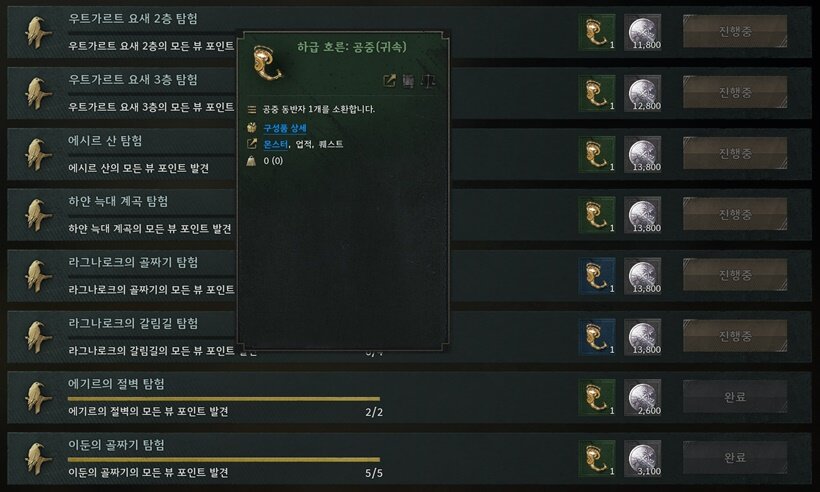820x492 pixels.
Task: Click the 진행중 button for 라그나로크의 갈림길 탐험
Action: tap(735, 336)
